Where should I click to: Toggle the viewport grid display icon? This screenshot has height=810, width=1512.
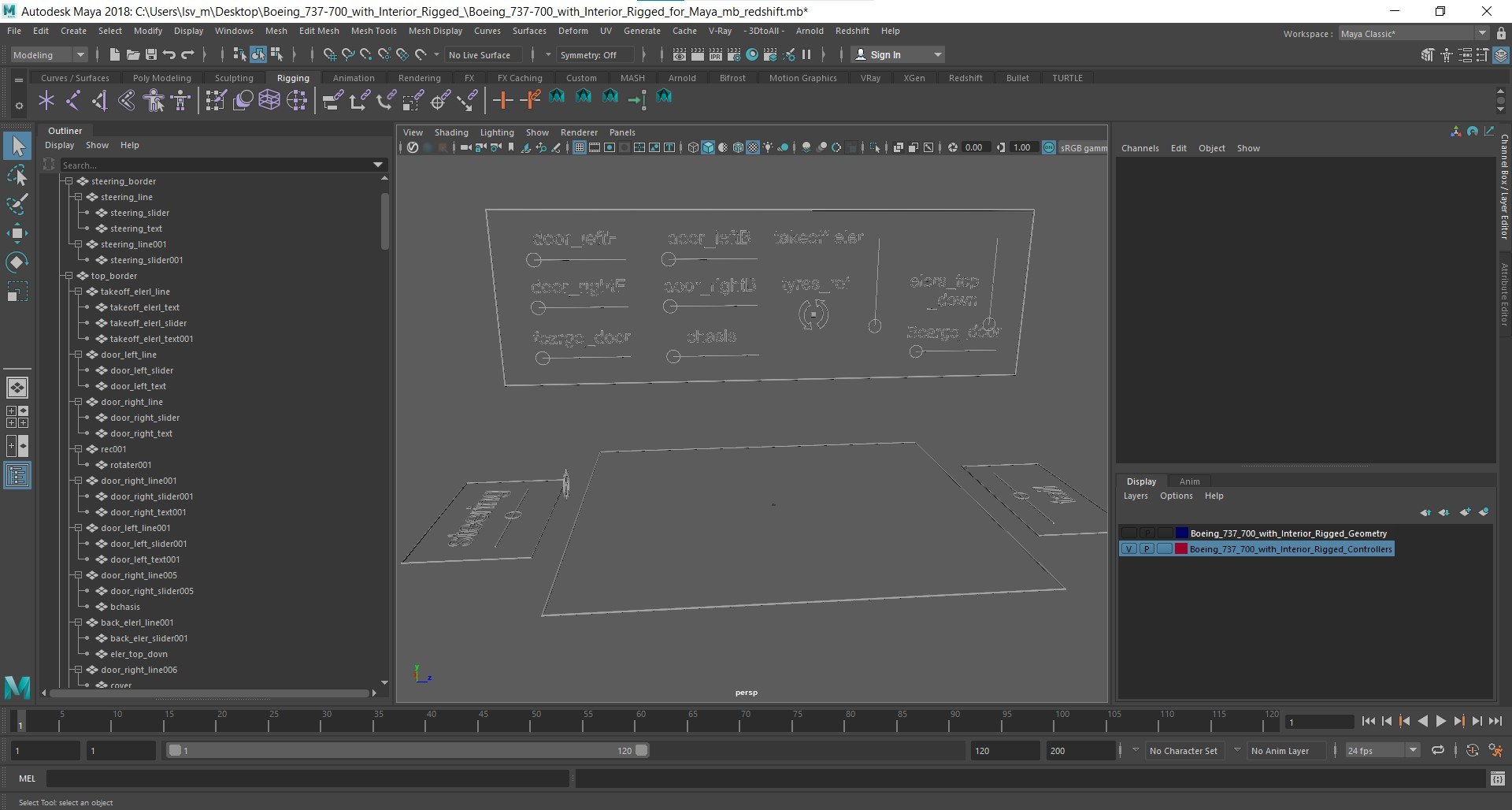click(579, 147)
